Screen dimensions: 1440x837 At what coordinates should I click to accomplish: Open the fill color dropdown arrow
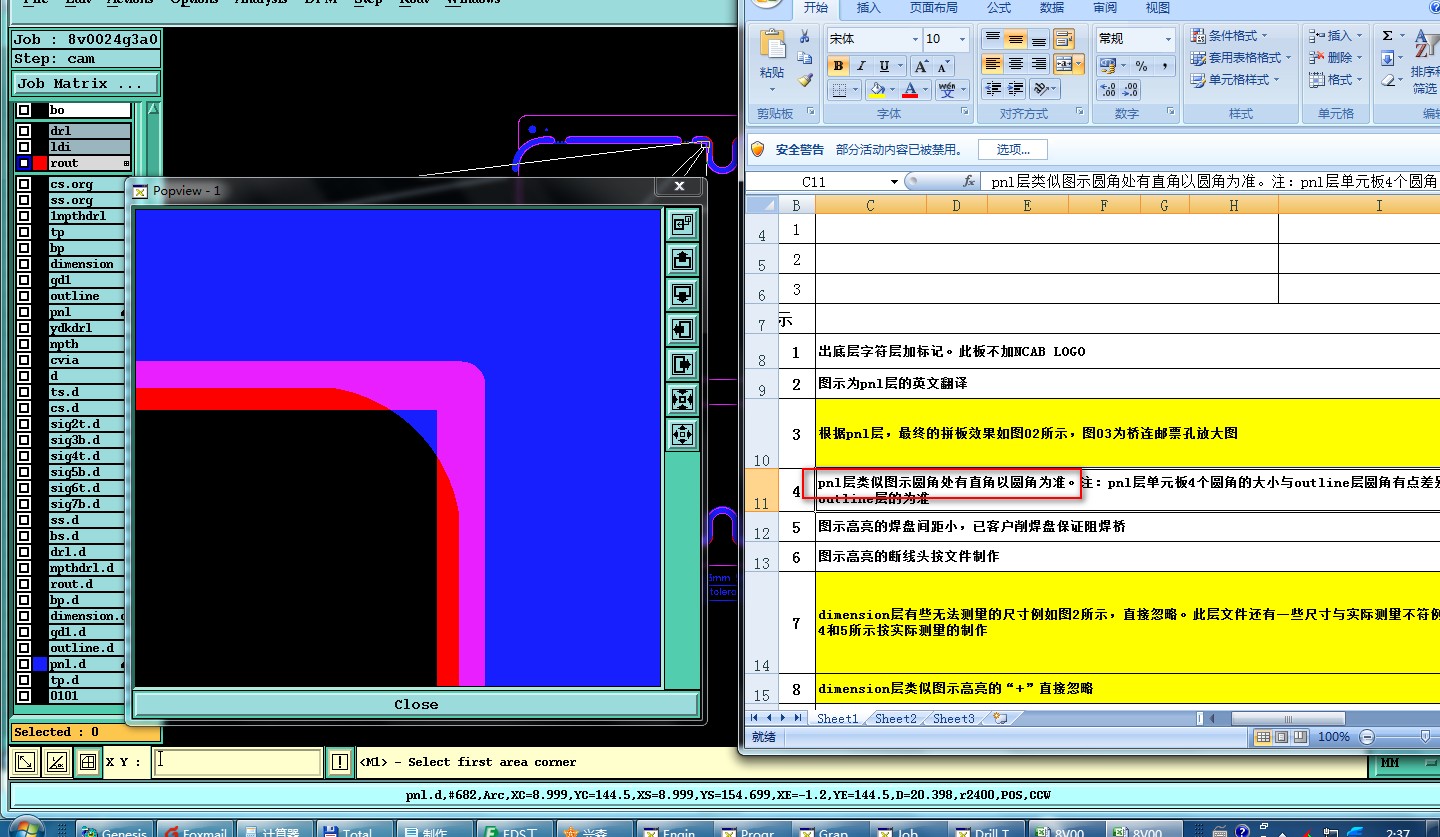coord(892,90)
